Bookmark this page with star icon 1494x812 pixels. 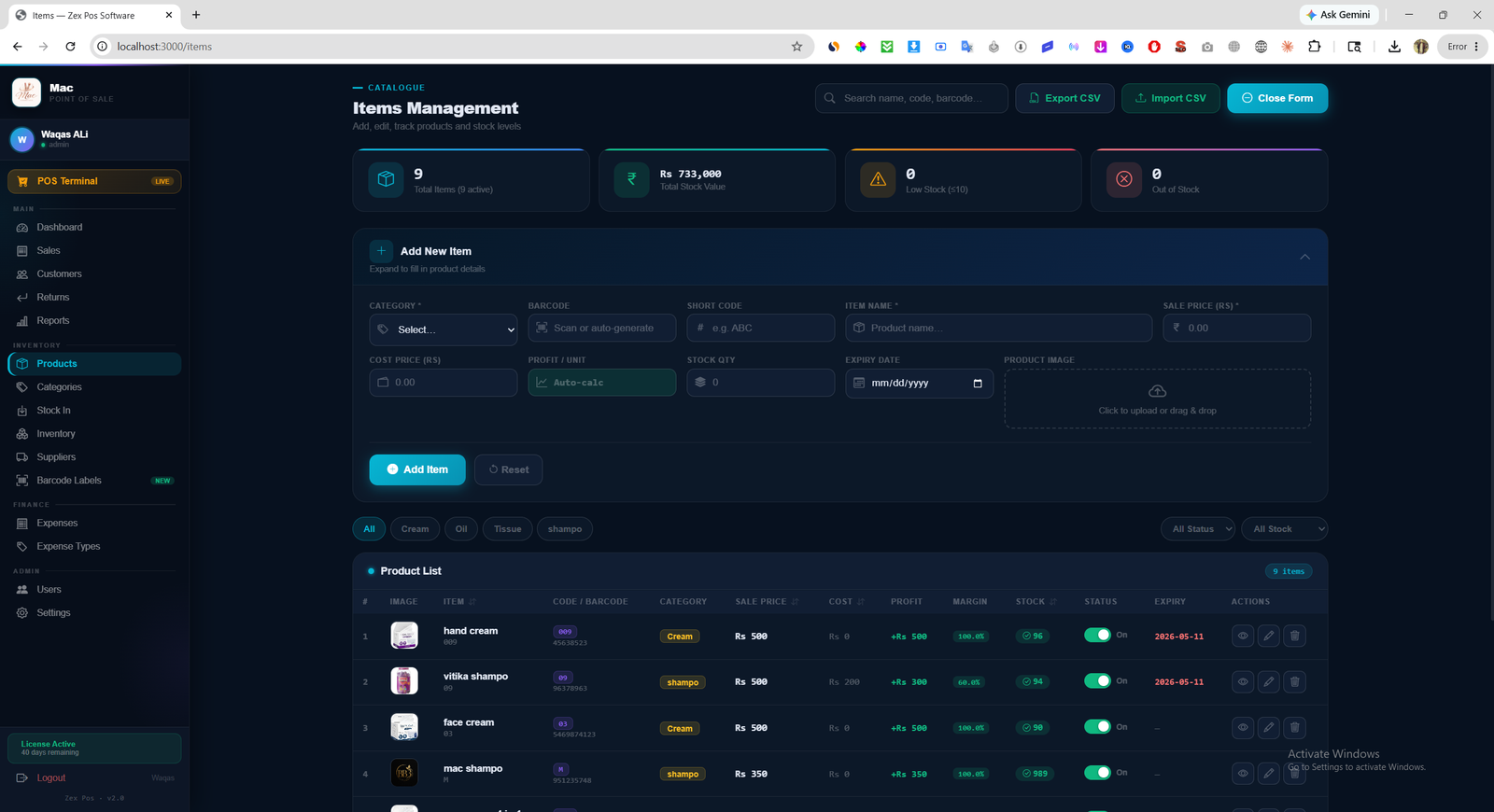tap(796, 47)
